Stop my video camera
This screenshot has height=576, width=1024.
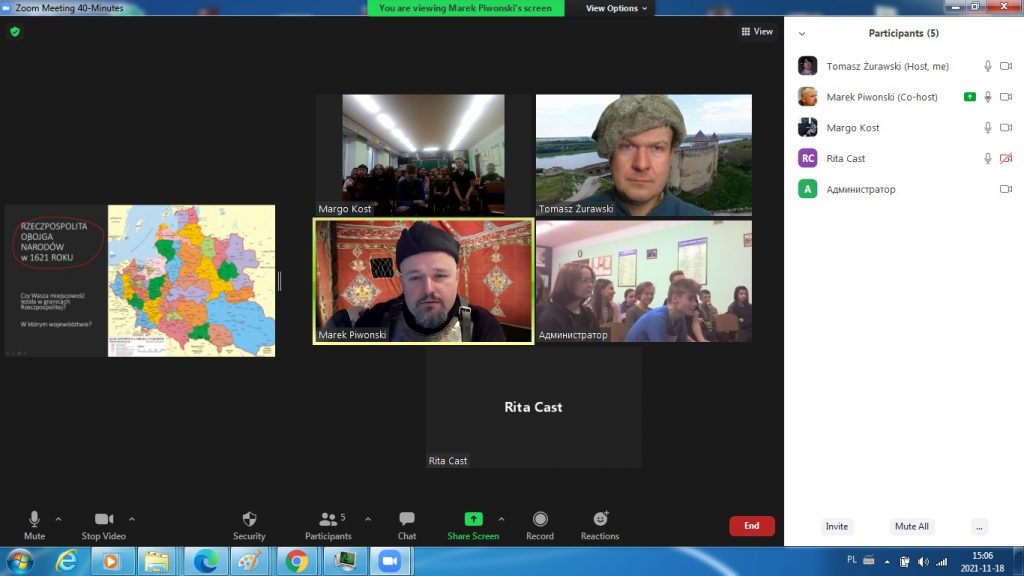coord(104,524)
